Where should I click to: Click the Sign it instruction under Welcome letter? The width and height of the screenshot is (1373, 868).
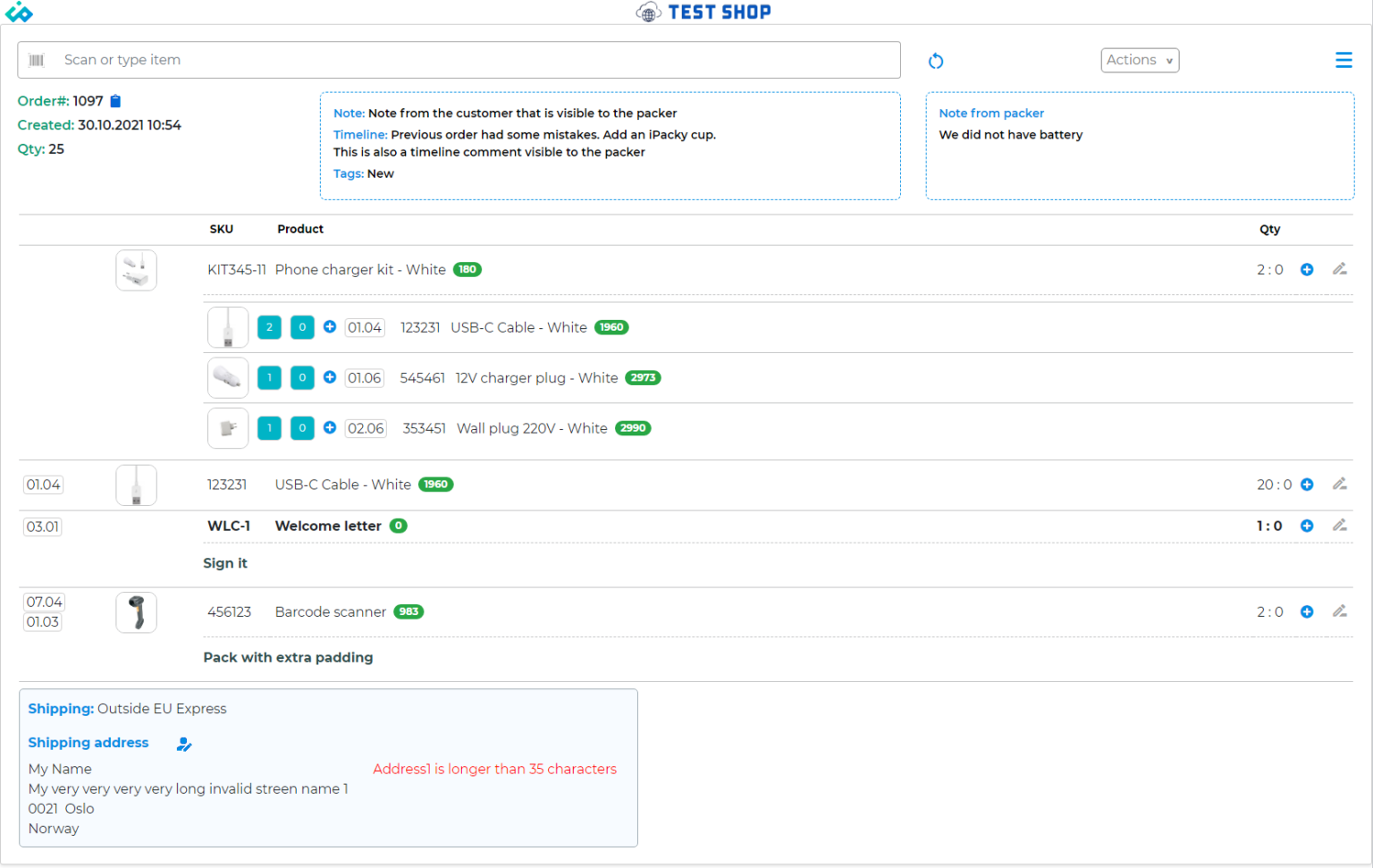click(225, 563)
